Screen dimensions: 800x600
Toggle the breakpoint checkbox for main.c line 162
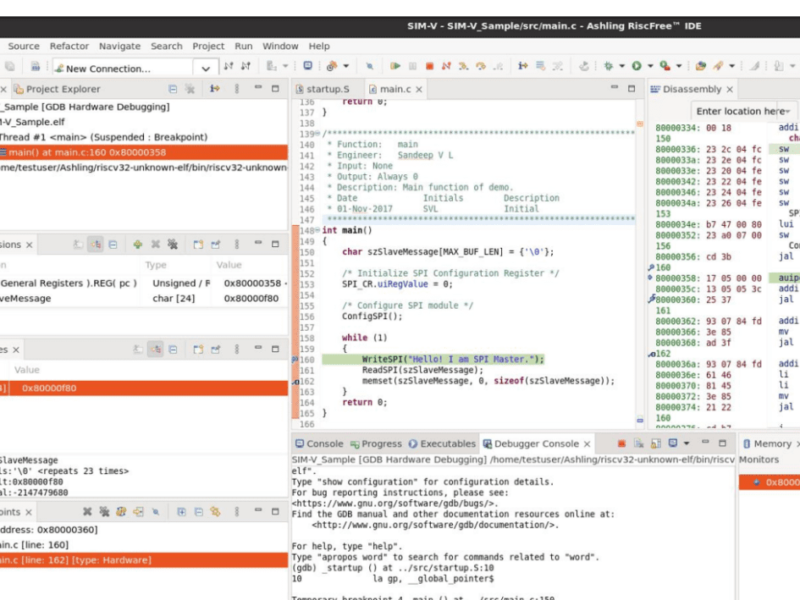[5, 561]
